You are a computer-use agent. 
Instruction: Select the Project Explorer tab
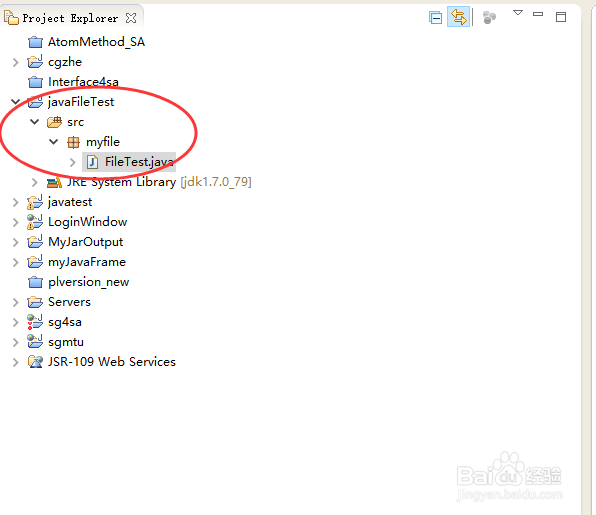pos(70,18)
